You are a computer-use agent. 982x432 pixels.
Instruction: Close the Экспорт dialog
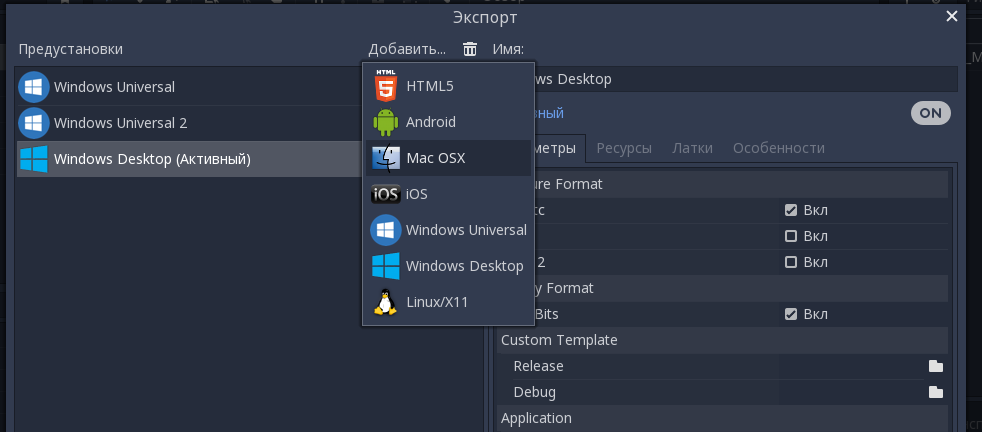952,15
